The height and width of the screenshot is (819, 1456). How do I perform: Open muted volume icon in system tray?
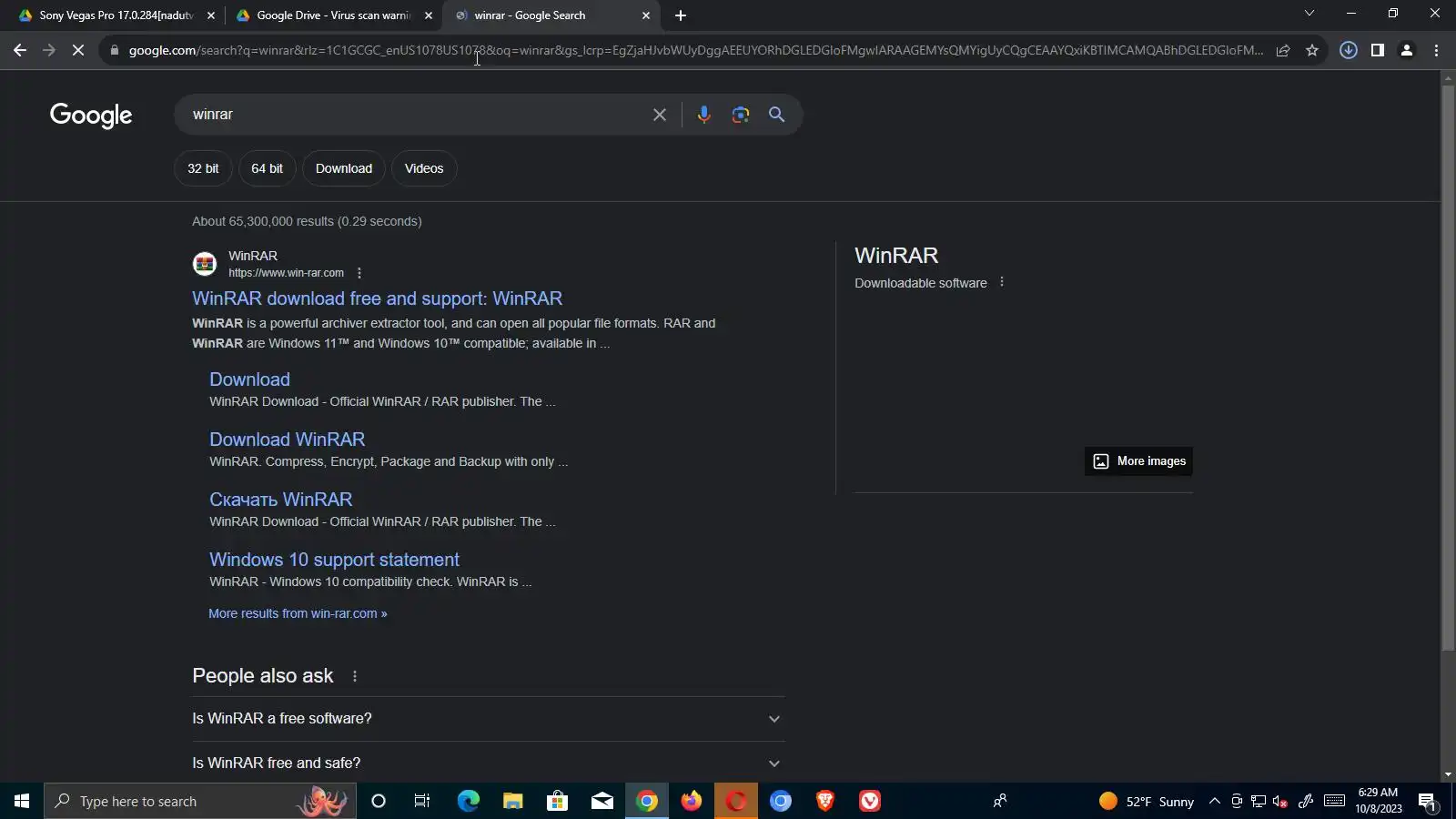[1279, 802]
